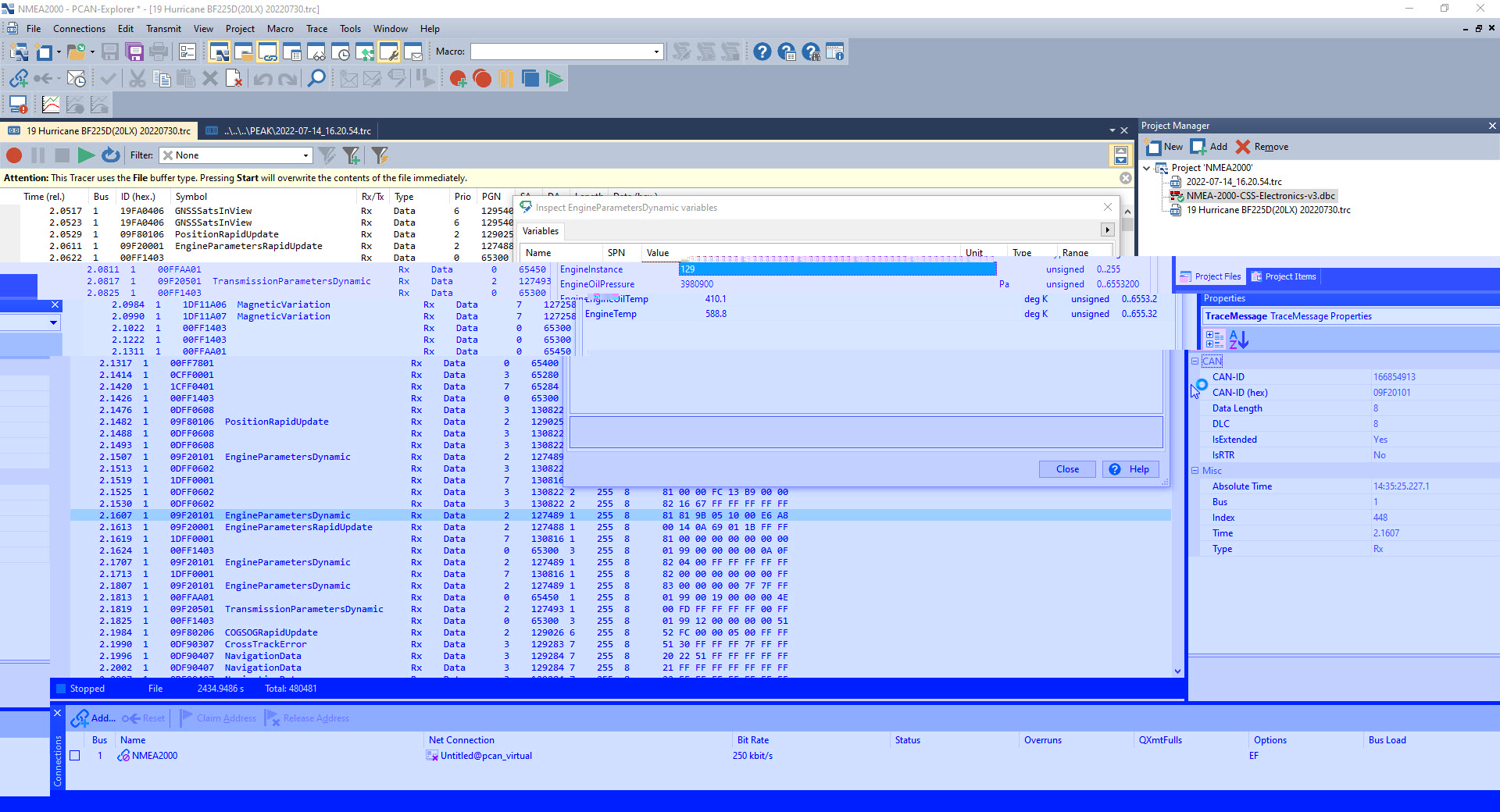
Task: Click the Help search icon with binoculars
Action: [811, 52]
